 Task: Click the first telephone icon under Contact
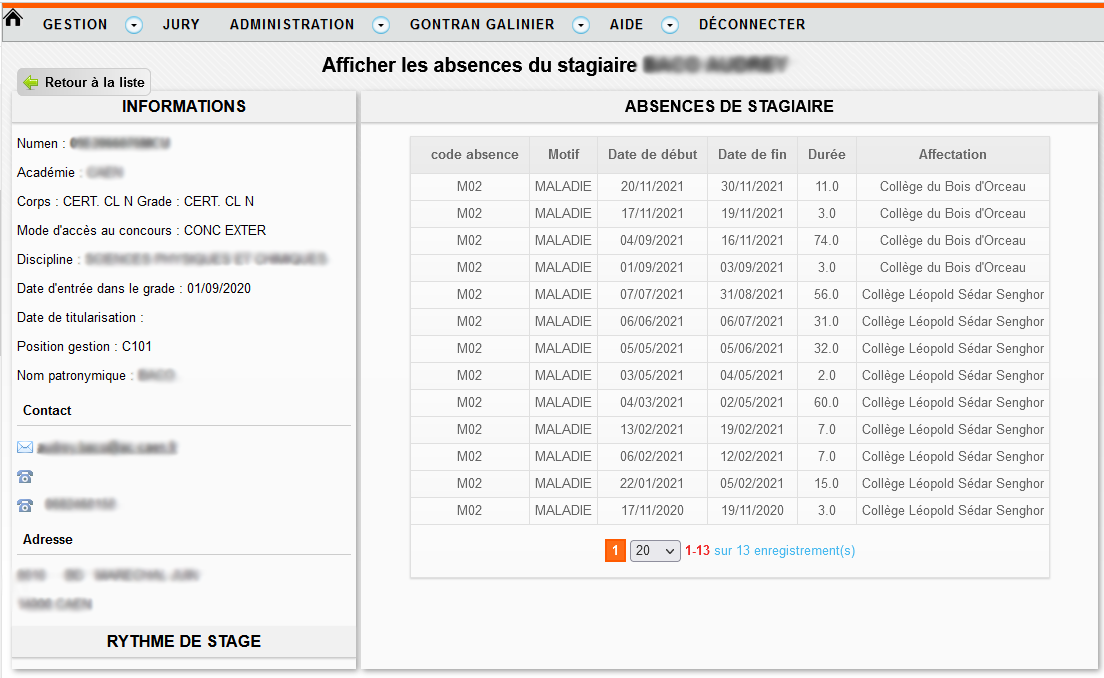[x=25, y=477]
